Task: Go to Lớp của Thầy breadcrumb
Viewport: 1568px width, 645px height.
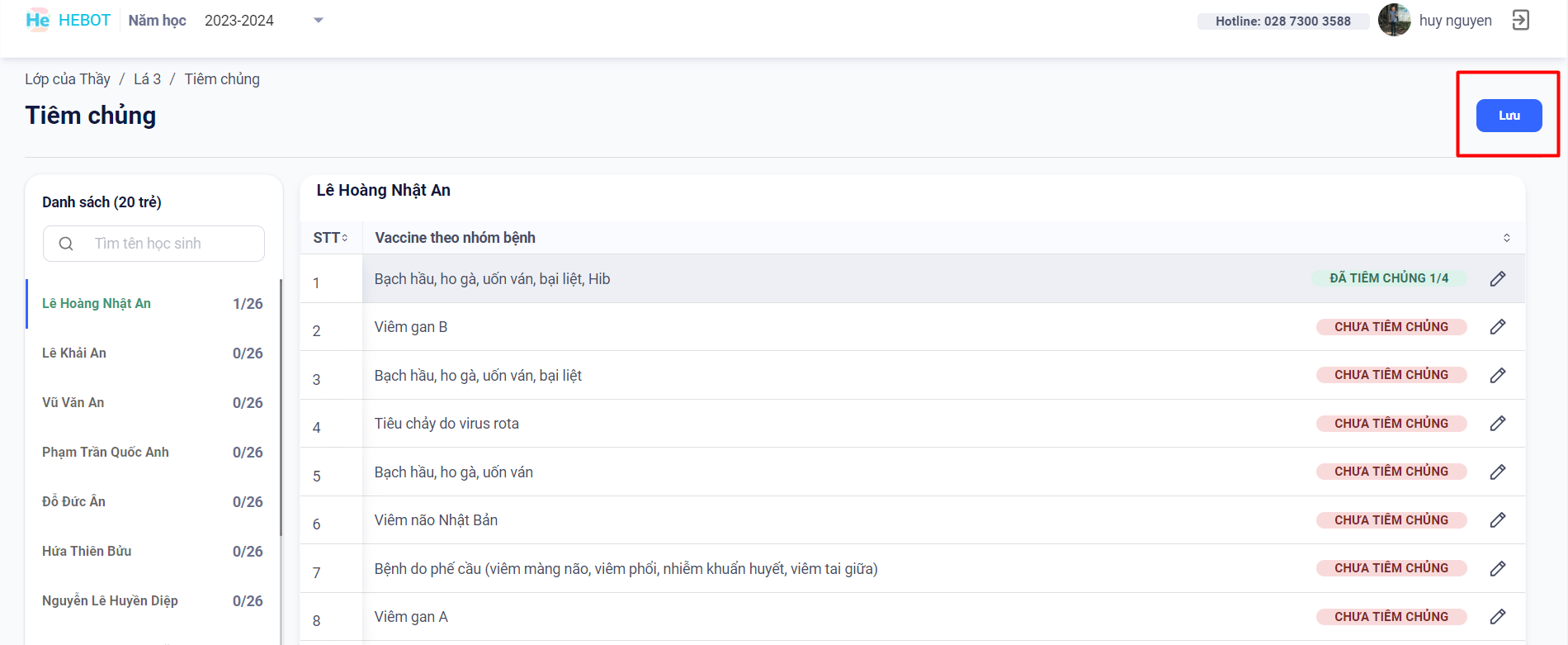Action: pyautogui.click(x=68, y=79)
